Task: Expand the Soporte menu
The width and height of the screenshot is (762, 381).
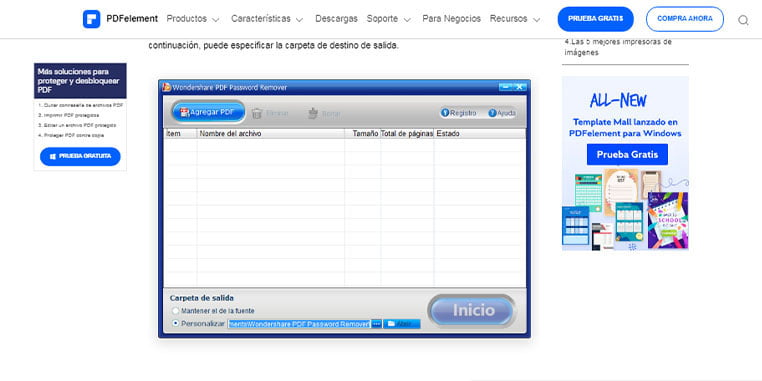Action: pos(389,19)
